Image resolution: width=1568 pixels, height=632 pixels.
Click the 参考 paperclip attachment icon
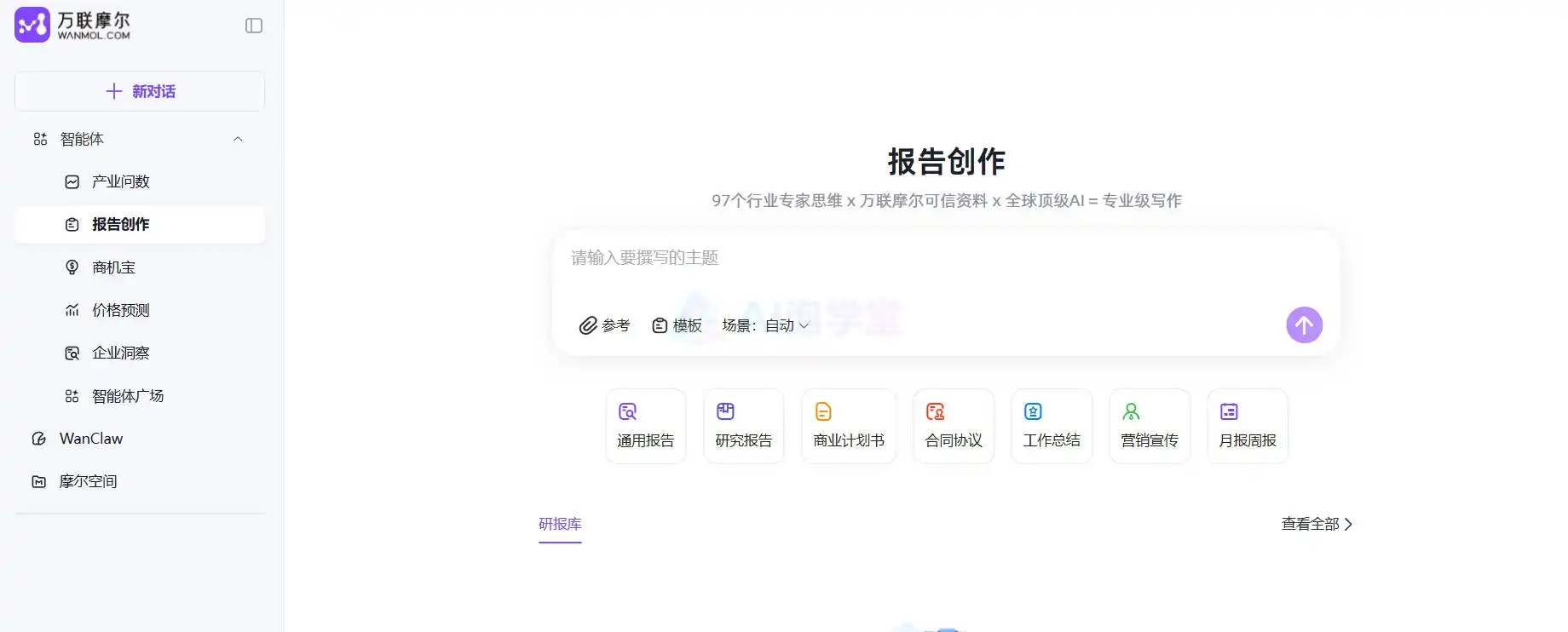[x=588, y=325]
